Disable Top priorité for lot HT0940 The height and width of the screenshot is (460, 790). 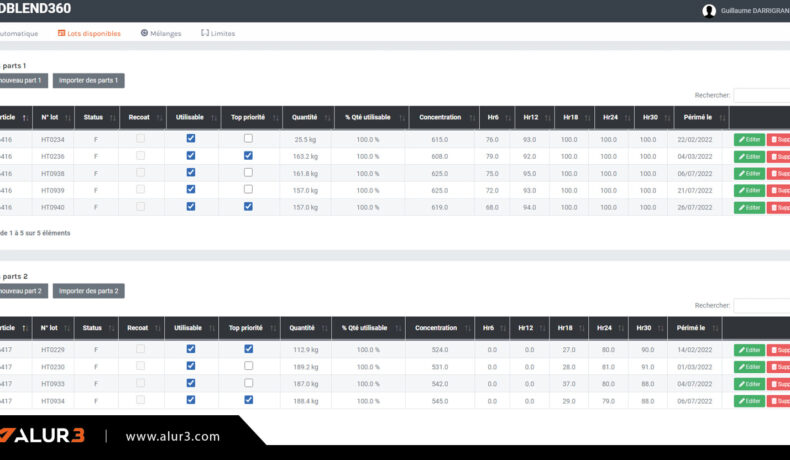tap(248, 206)
